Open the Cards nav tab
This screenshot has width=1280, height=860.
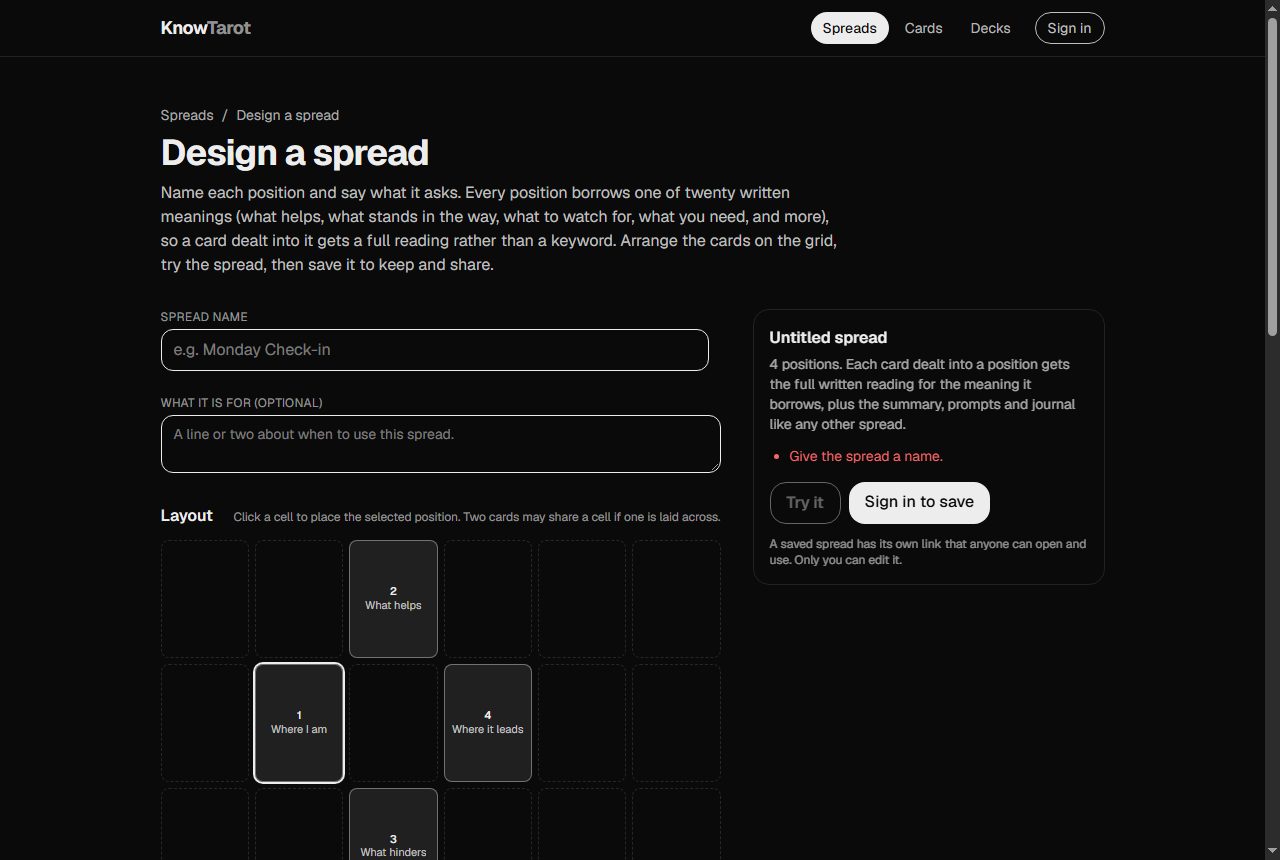tap(923, 28)
